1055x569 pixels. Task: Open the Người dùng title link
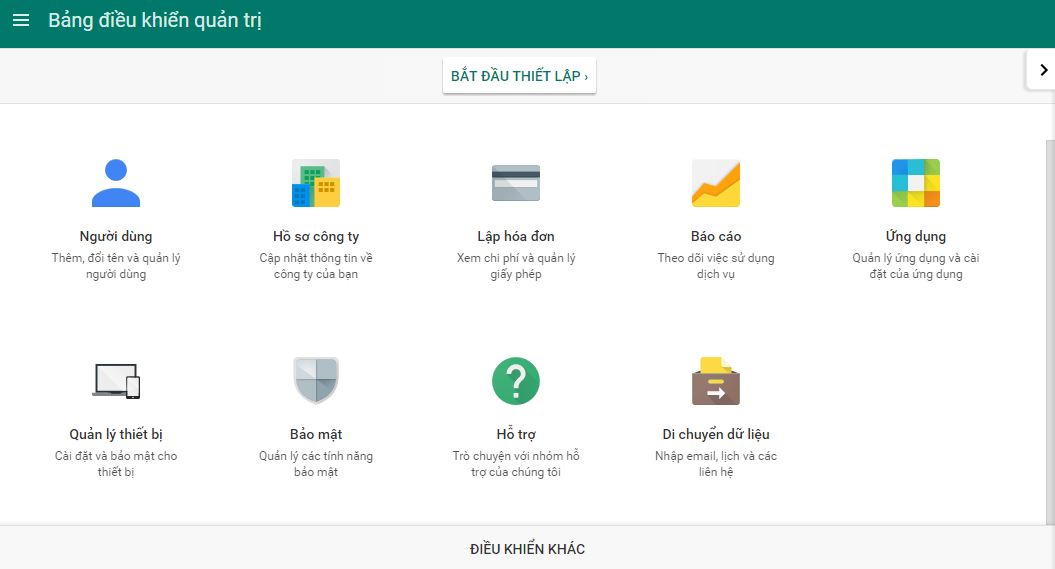click(116, 236)
